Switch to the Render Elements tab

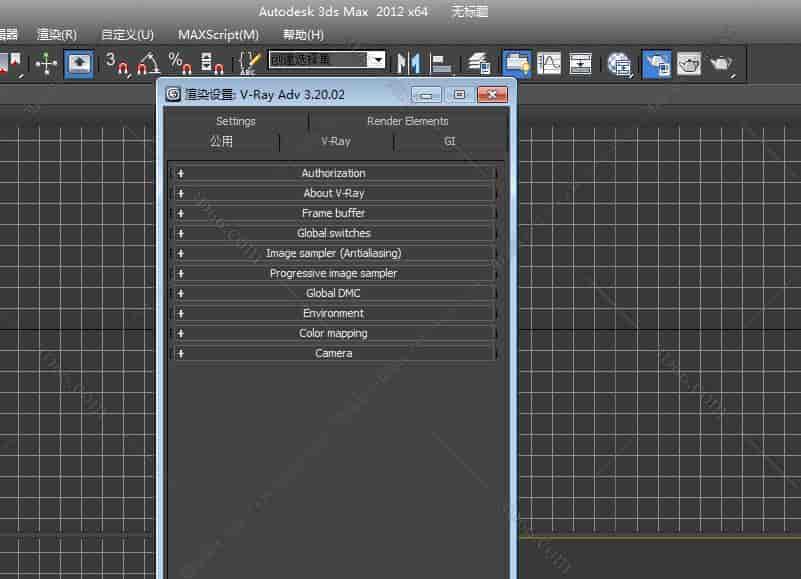point(407,121)
